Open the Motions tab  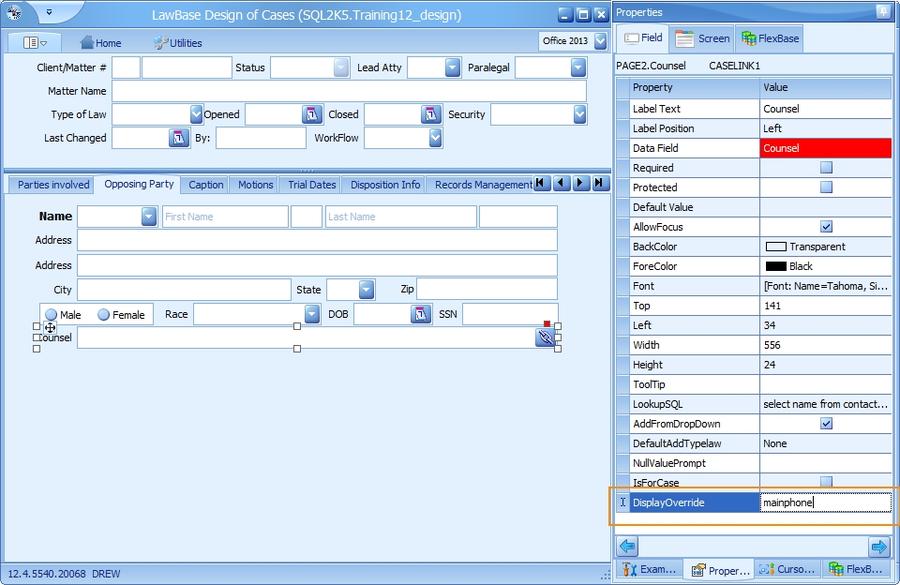(x=255, y=185)
